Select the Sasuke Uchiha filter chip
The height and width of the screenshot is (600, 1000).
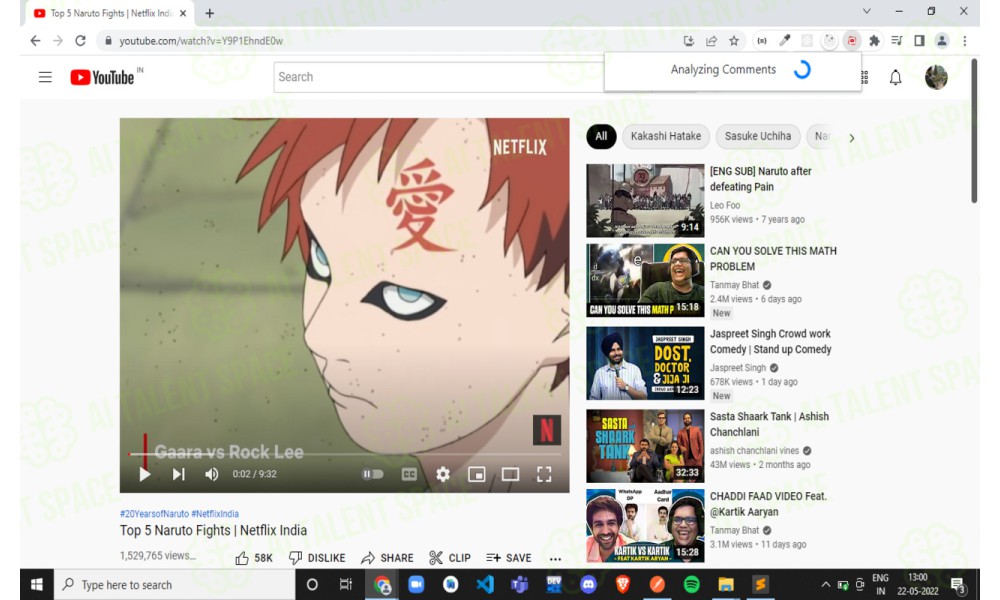758,136
